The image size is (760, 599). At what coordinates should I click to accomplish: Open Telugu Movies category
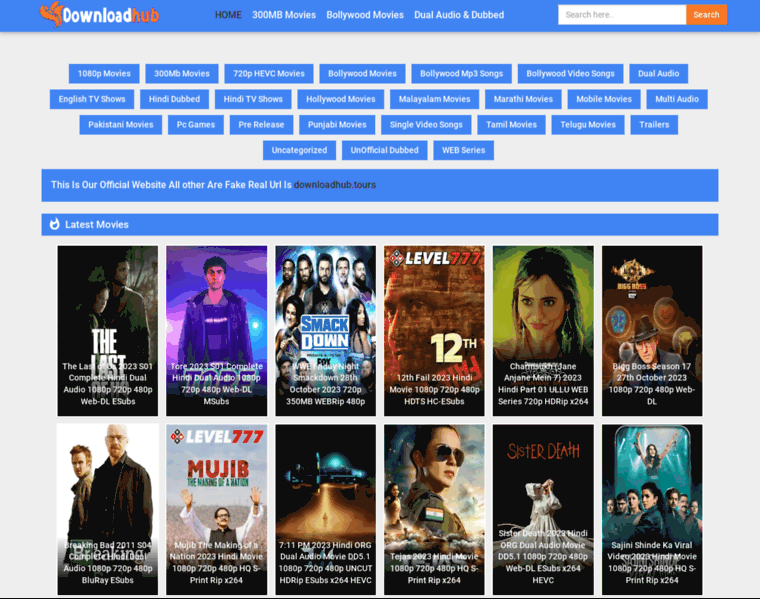(x=588, y=125)
